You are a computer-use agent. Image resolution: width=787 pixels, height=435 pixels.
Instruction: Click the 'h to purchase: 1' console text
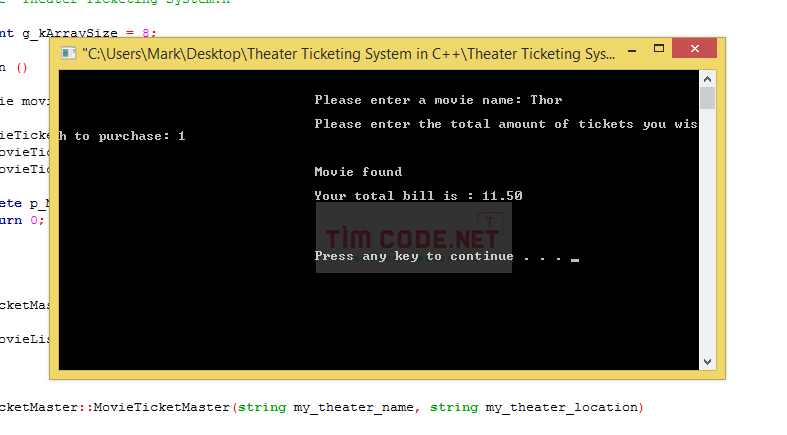click(x=122, y=136)
